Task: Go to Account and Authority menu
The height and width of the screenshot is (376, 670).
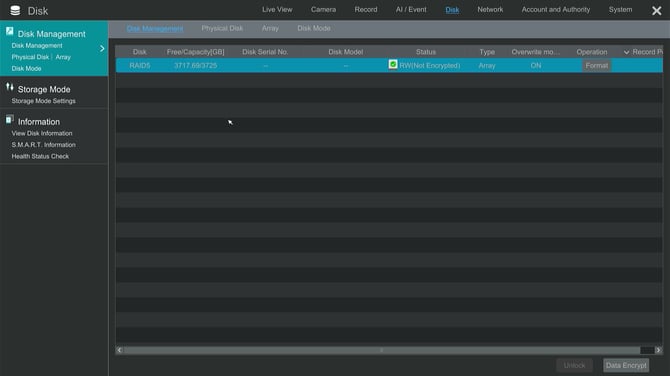Action: tap(555, 9)
